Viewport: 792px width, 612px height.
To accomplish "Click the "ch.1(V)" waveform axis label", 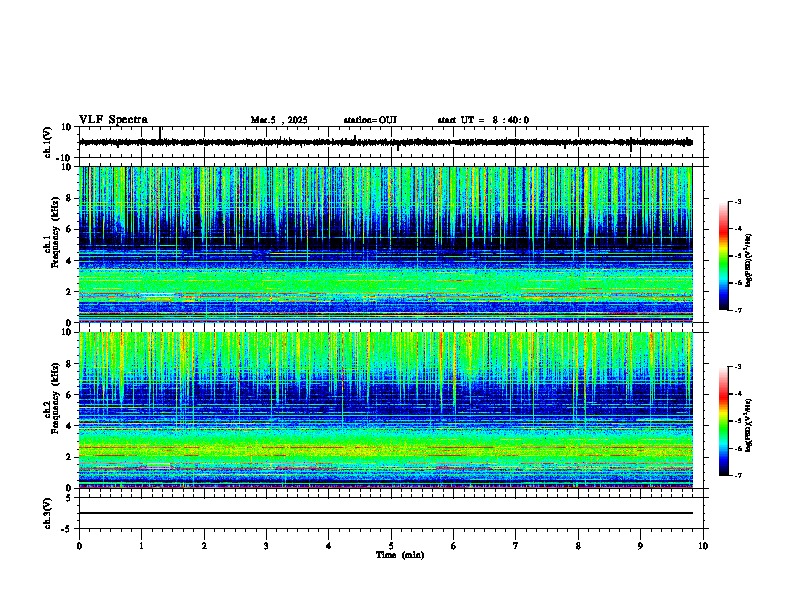I will (48, 142).
